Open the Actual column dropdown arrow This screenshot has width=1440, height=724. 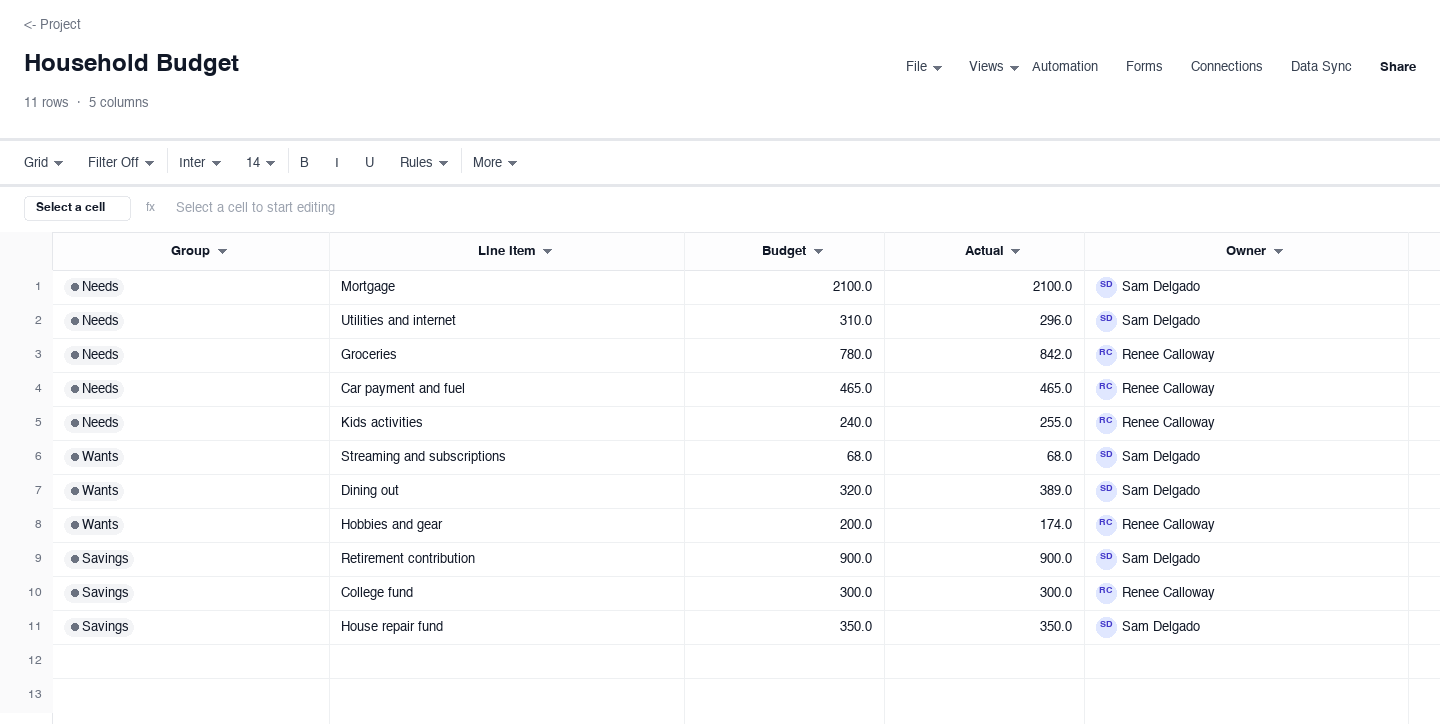point(1015,252)
